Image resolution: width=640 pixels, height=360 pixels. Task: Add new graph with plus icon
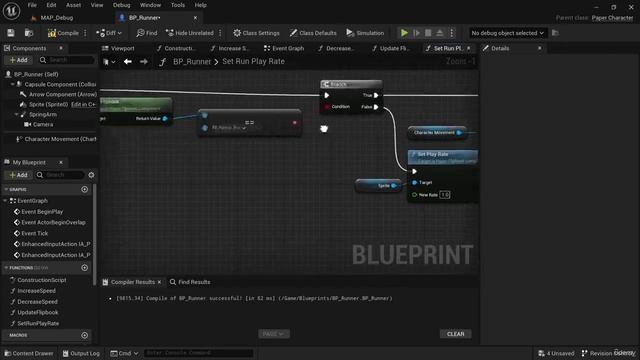[84, 189]
